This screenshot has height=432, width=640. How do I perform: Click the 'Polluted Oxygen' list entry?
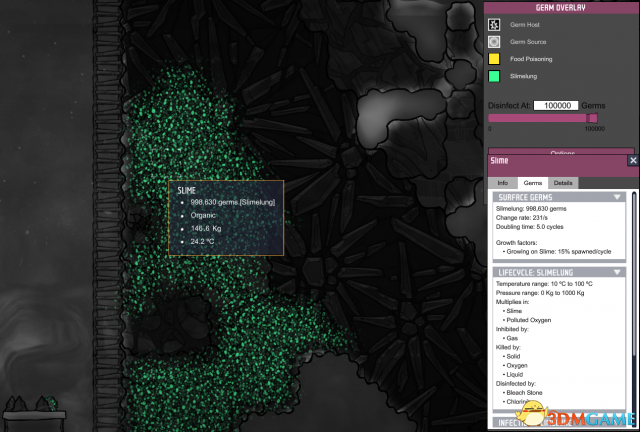click(529, 320)
